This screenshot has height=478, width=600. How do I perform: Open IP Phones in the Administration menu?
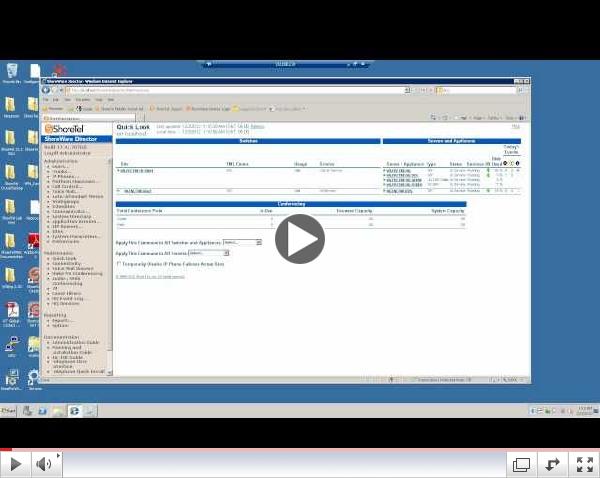pyautogui.click(x=65, y=176)
